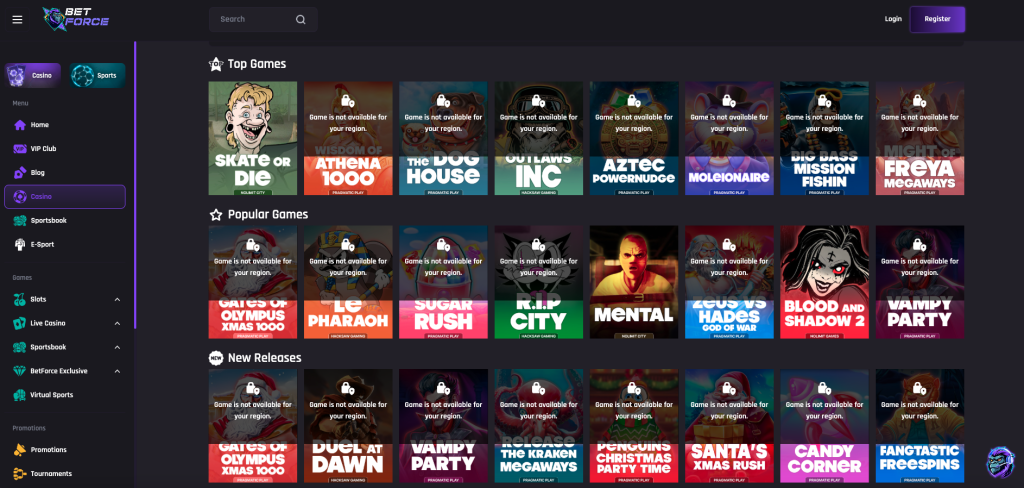Click lock icon on Candy Corner
1024x488 pixels.
[825, 389]
